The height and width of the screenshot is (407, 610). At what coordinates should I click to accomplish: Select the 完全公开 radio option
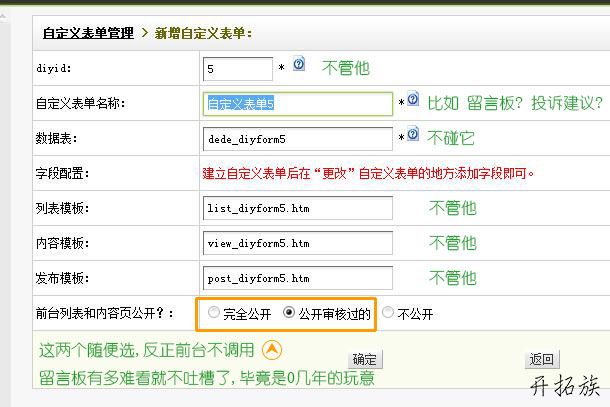pos(214,312)
